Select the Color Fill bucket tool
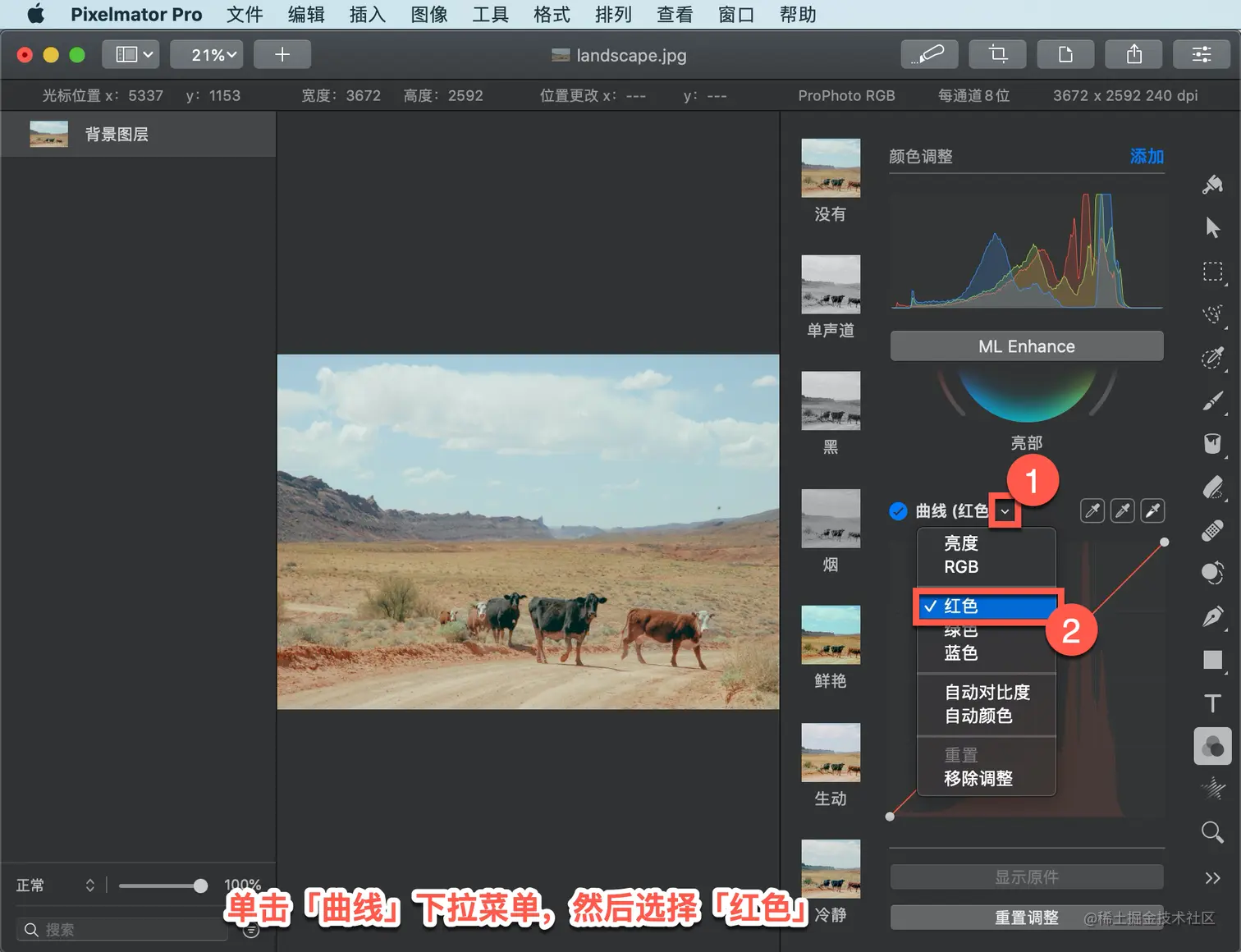 [1212, 444]
